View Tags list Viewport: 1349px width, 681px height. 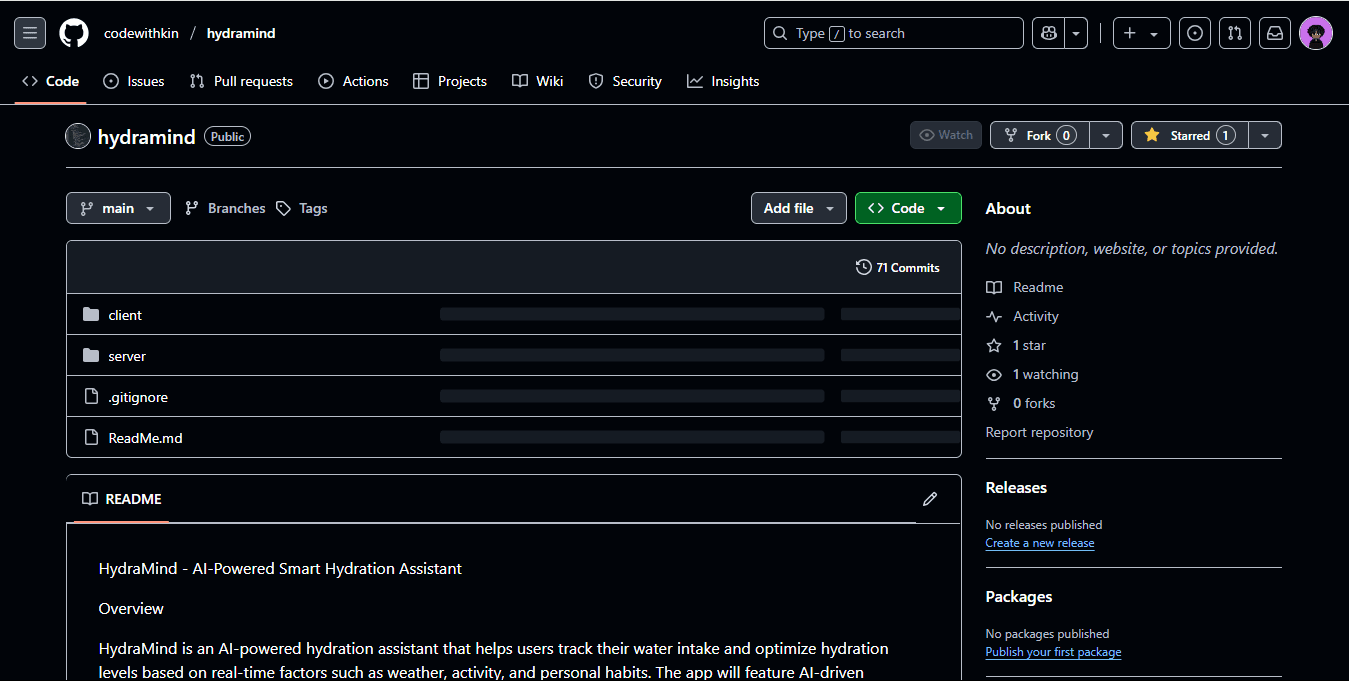(x=302, y=208)
